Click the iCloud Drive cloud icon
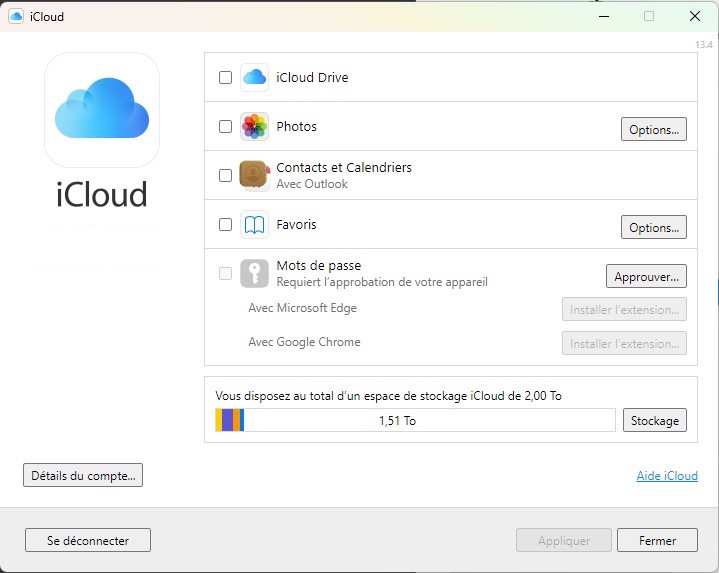The height and width of the screenshot is (573, 719). pos(254,77)
